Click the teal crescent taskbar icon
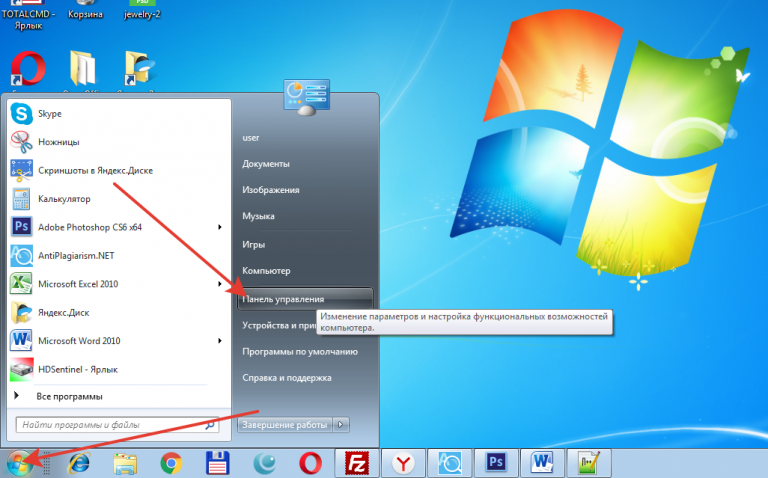Image resolution: width=768 pixels, height=478 pixels. (265, 463)
